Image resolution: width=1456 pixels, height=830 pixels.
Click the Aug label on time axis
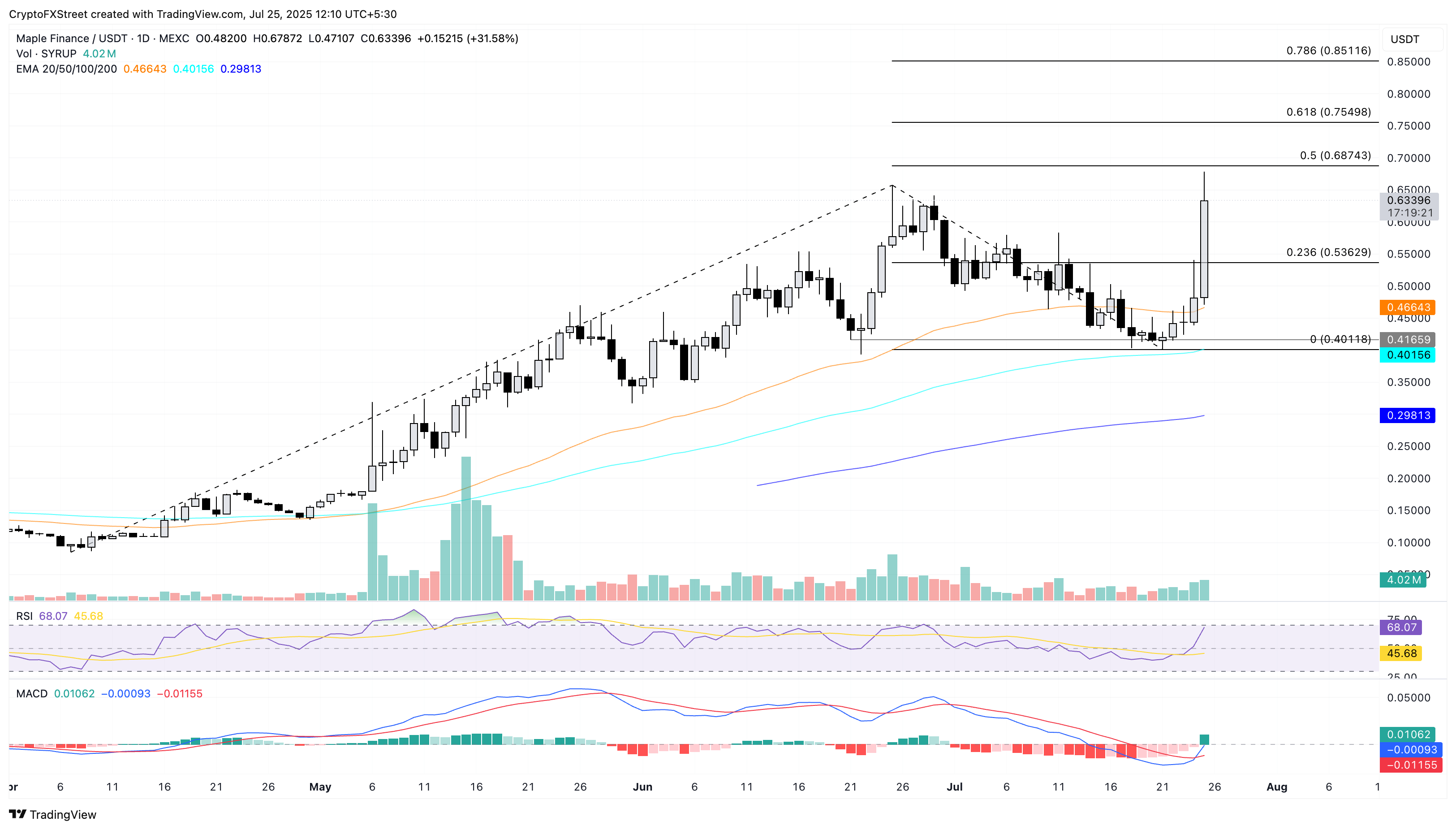[x=1276, y=787]
